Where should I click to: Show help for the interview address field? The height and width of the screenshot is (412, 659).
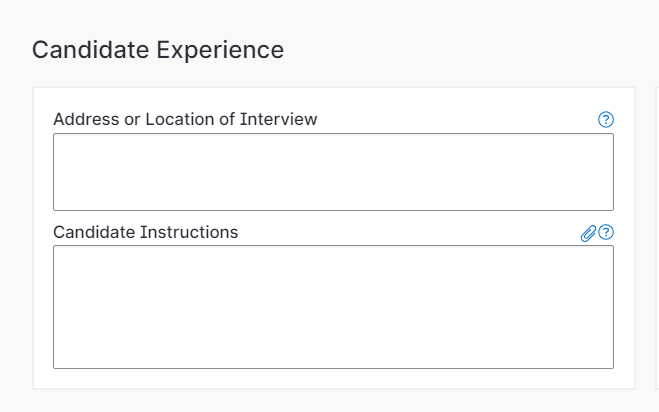point(605,120)
